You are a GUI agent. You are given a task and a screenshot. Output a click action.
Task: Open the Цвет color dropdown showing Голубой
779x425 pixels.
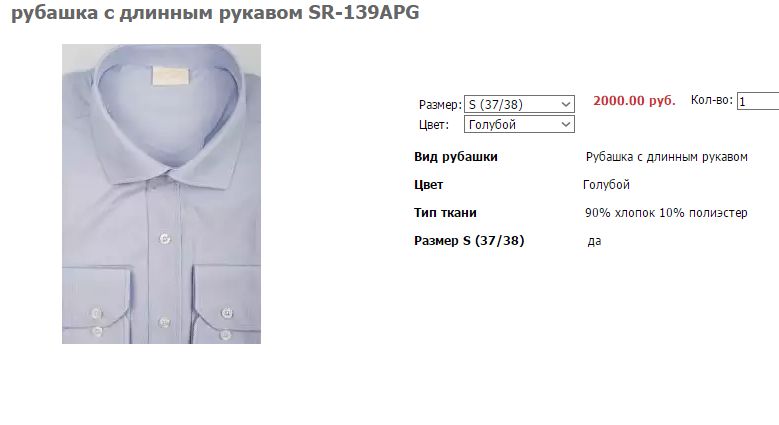pyautogui.click(x=519, y=124)
